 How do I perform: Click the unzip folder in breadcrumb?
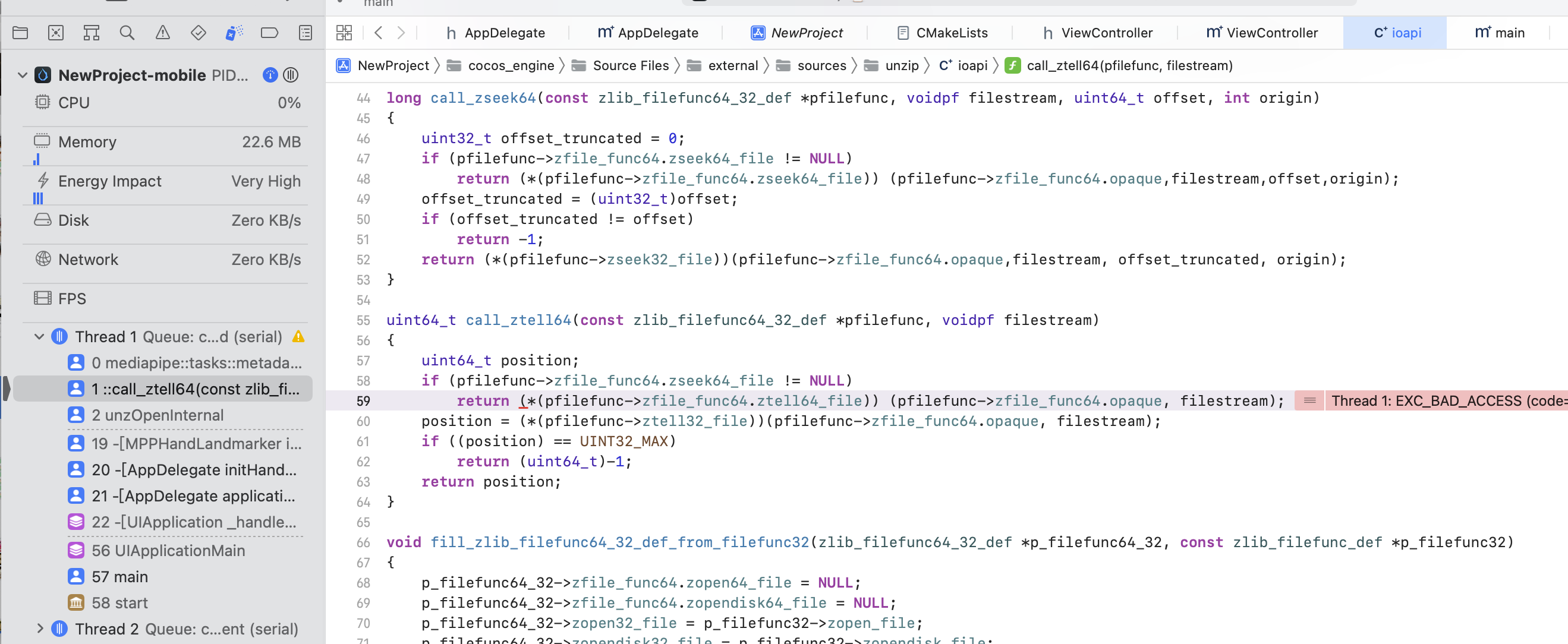tap(901, 66)
